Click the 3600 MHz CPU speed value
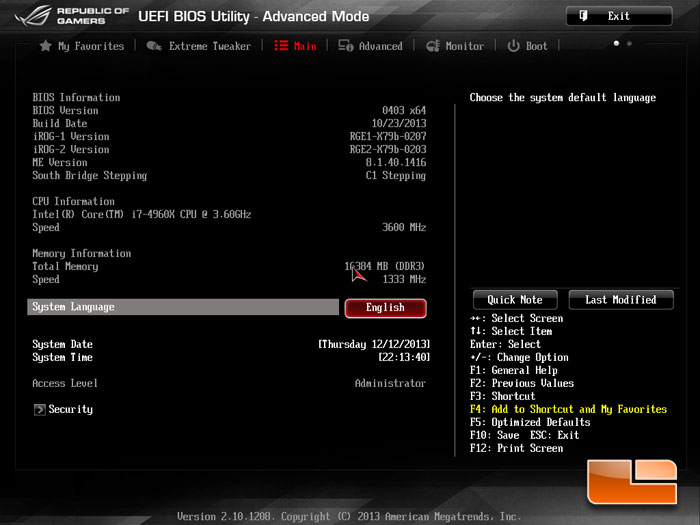700x525 pixels. [404, 227]
